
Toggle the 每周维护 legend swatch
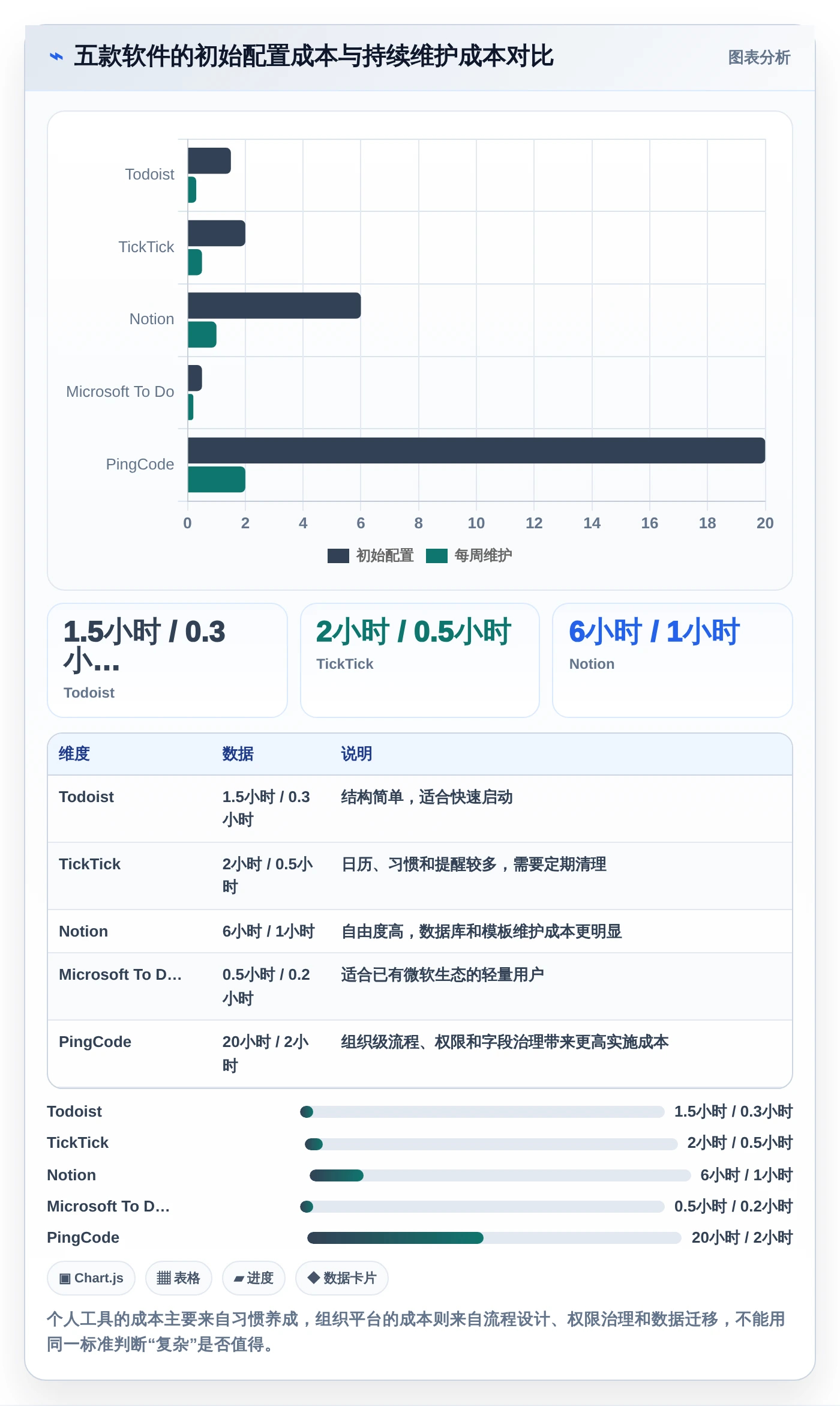(x=437, y=556)
